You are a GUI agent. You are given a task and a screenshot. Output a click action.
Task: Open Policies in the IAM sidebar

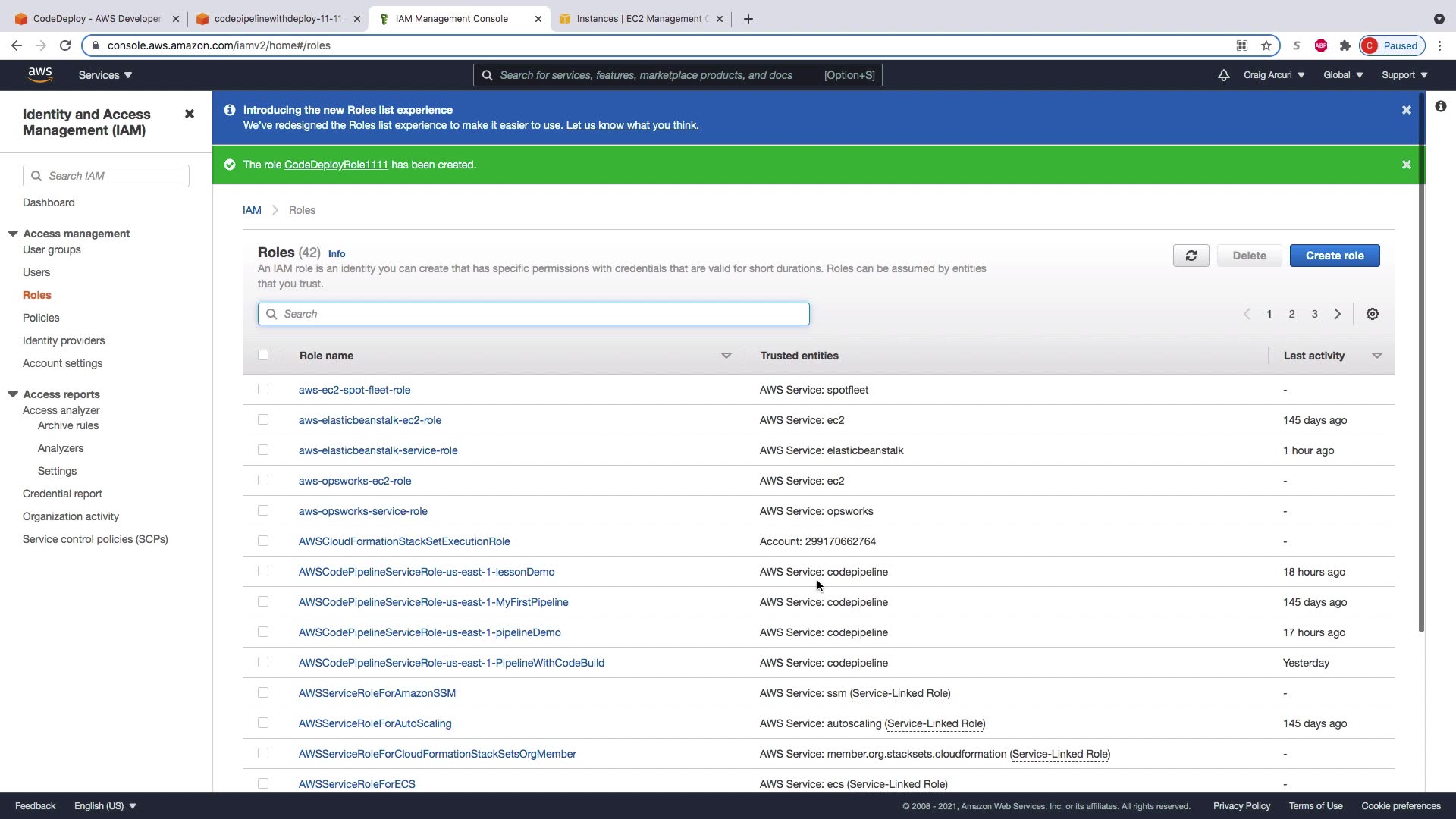click(x=41, y=318)
